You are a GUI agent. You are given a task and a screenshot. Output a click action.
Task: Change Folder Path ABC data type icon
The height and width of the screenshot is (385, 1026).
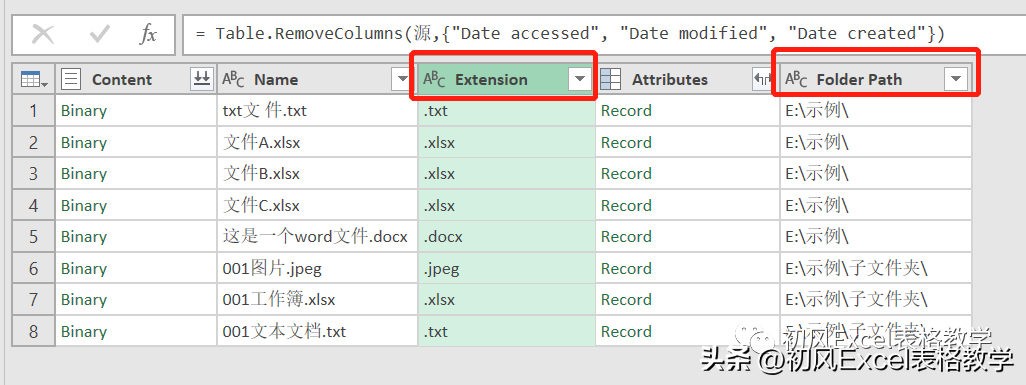[x=796, y=79]
